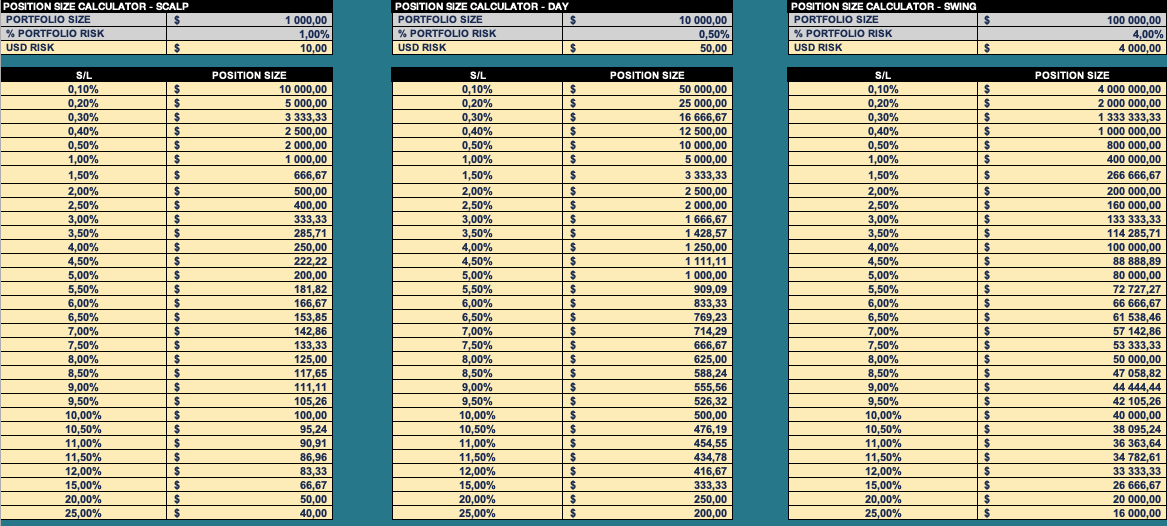Select Scalp position size 181,82 cell

(249, 289)
